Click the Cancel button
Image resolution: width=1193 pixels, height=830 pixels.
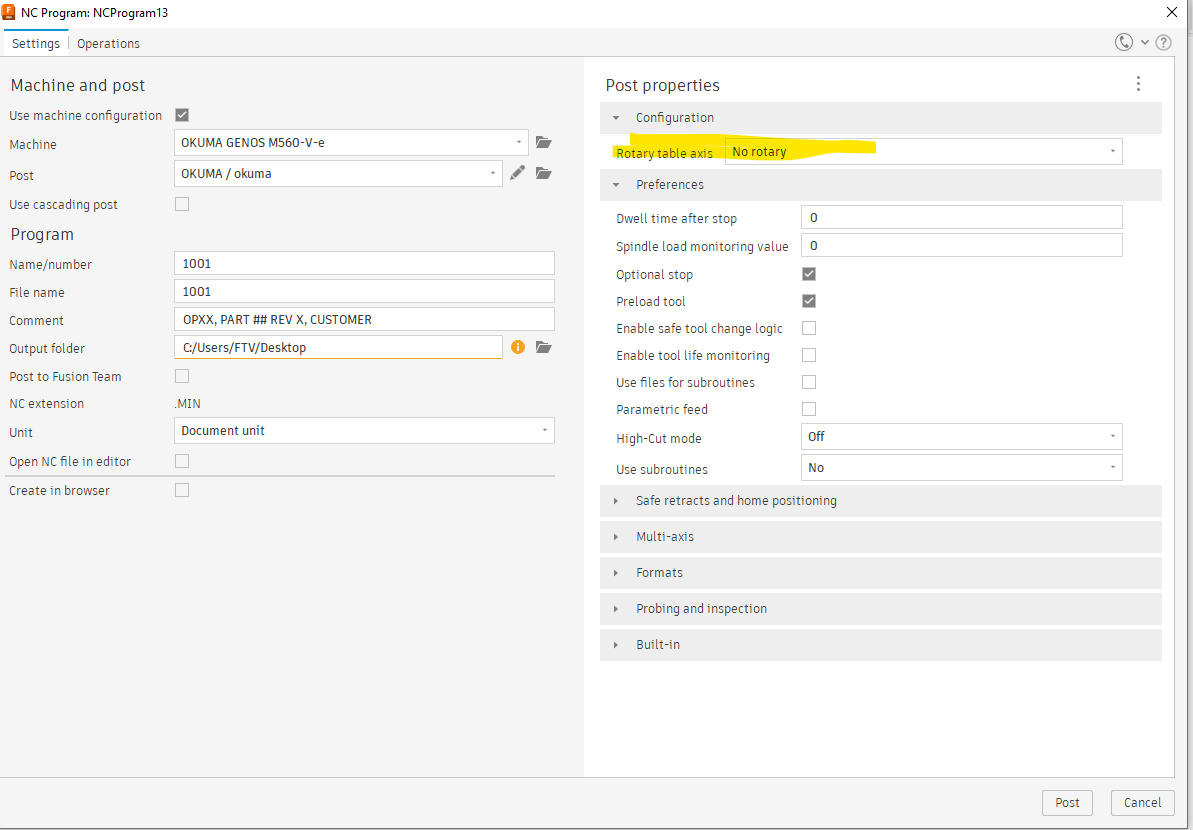[1142, 803]
